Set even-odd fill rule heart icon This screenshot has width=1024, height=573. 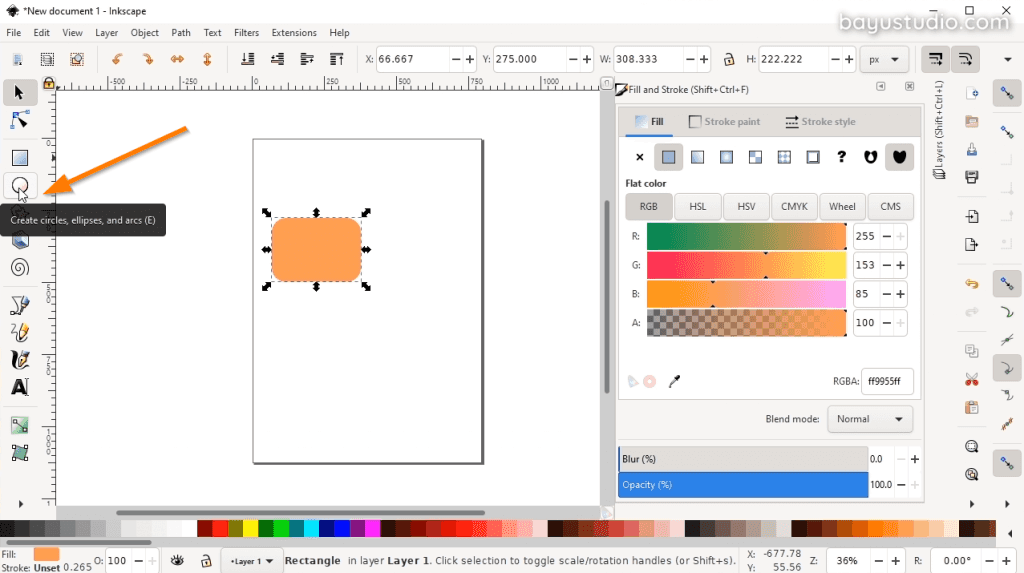click(x=871, y=157)
